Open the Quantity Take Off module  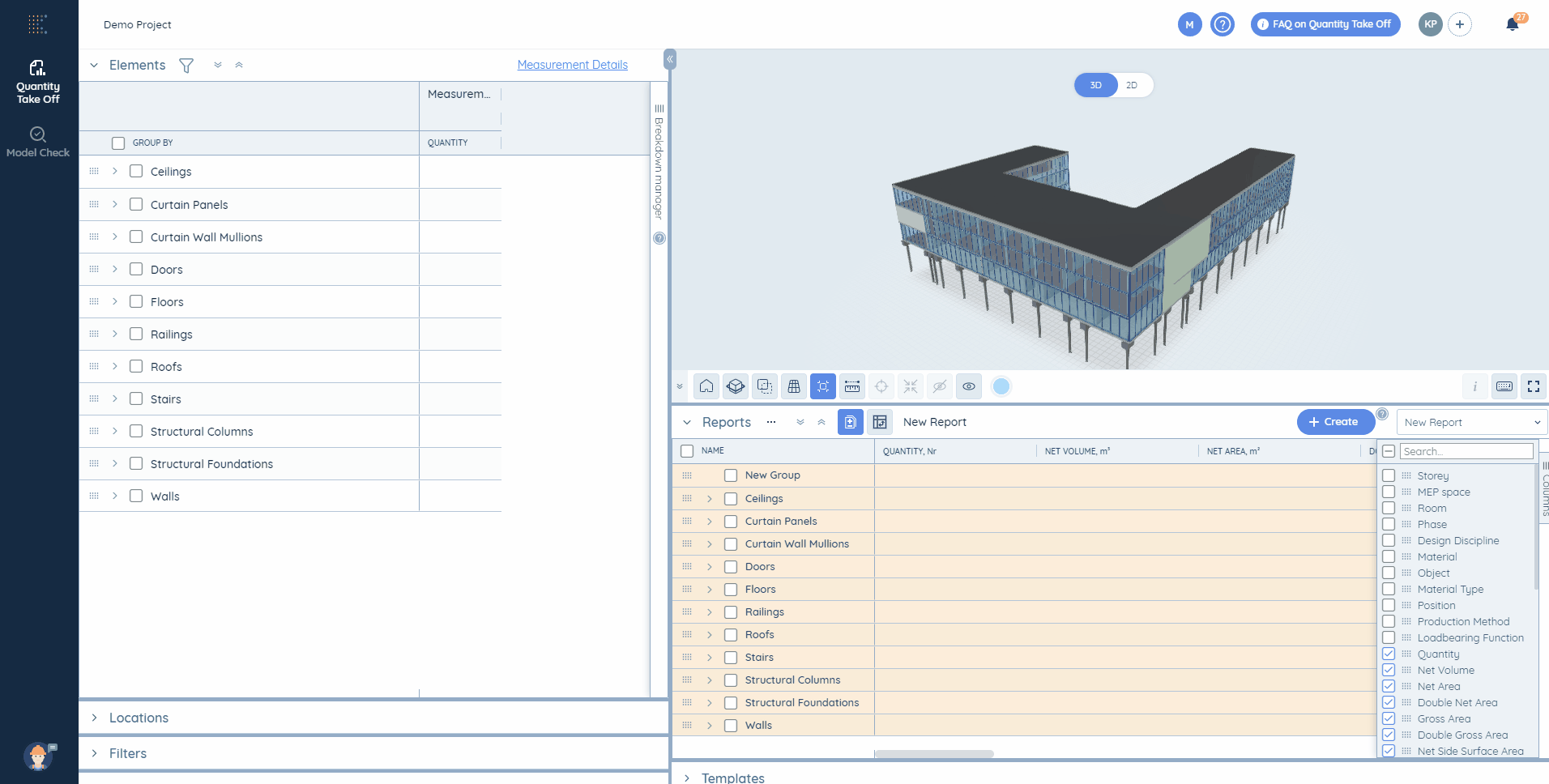pyautogui.click(x=38, y=82)
